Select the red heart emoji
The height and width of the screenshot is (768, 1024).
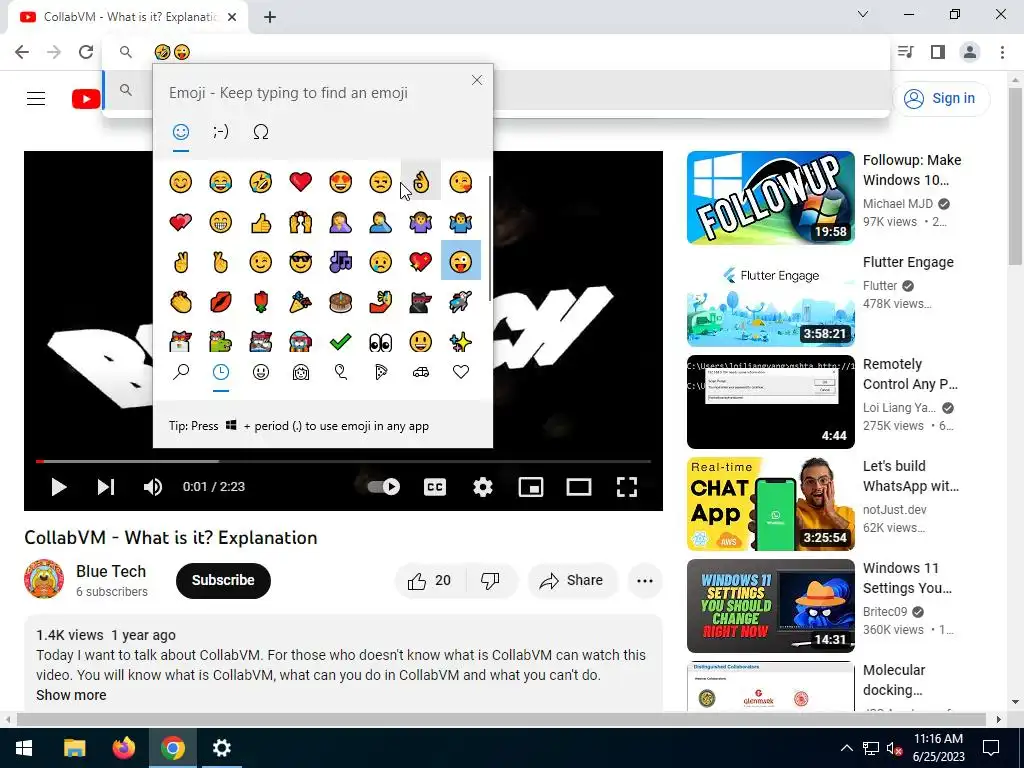(300, 182)
